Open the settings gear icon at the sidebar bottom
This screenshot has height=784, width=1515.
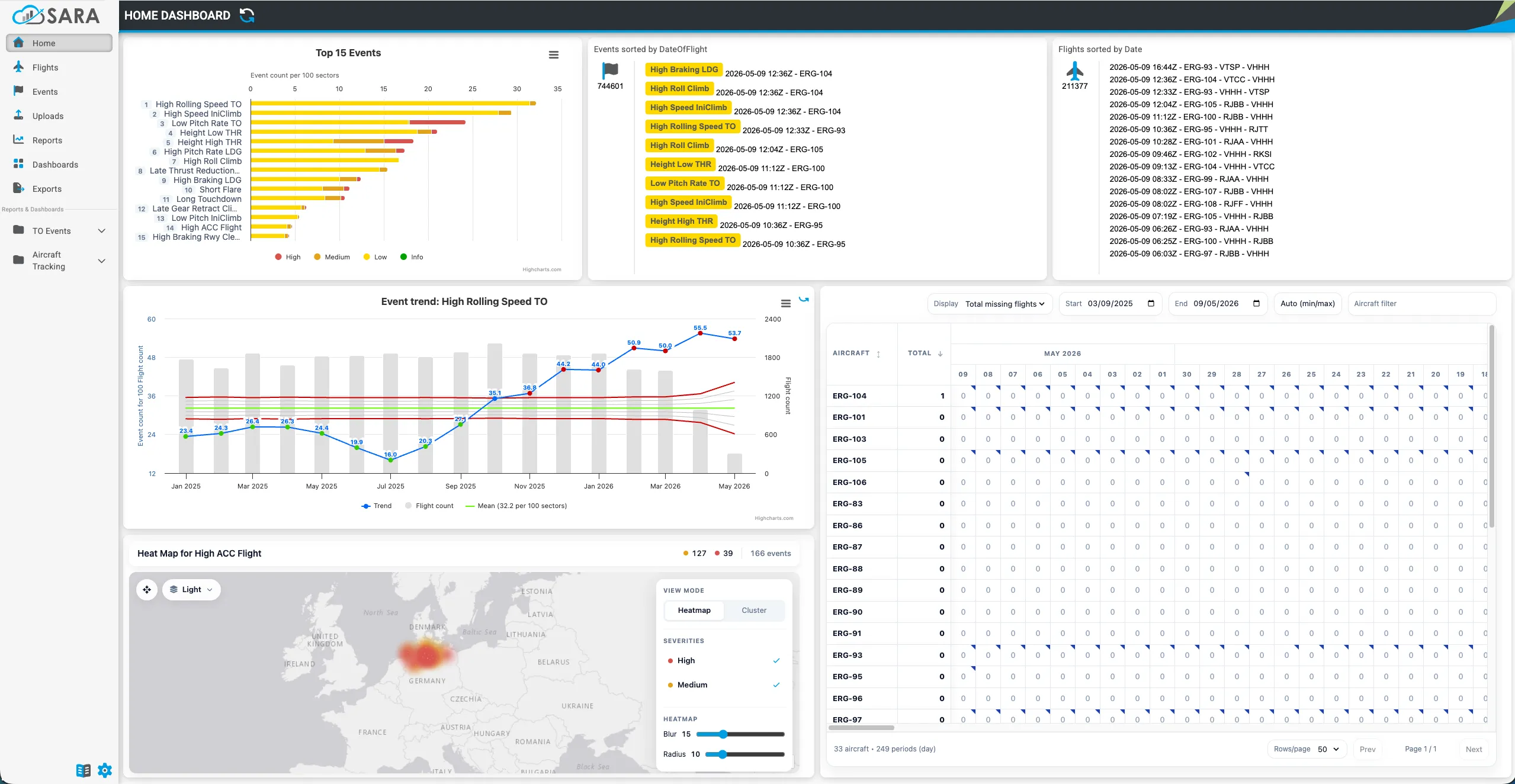pyautogui.click(x=105, y=770)
